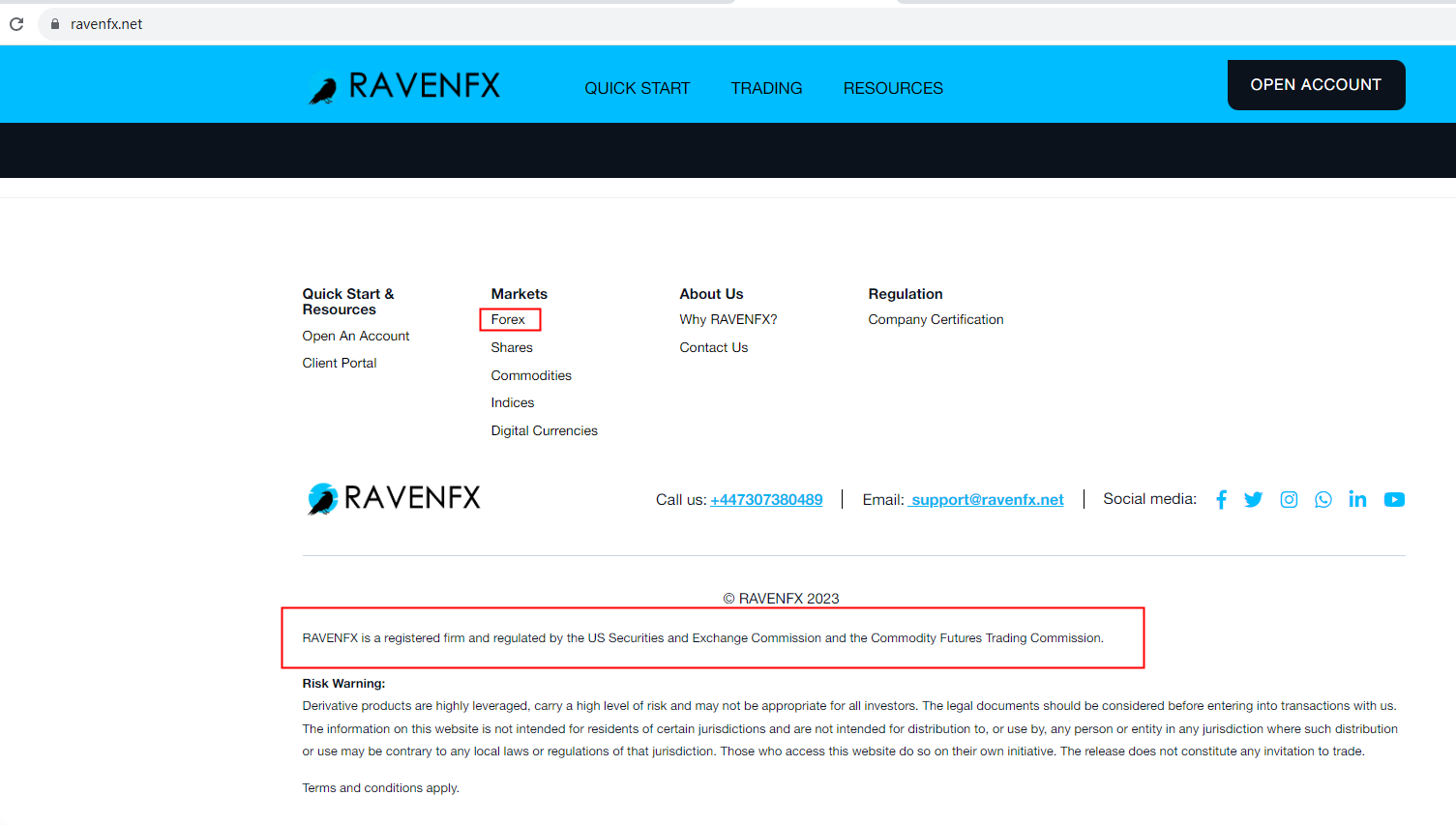Click the RAVENFX logo in the header
The height and width of the screenshot is (825, 1456).
click(x=404, y=86)
